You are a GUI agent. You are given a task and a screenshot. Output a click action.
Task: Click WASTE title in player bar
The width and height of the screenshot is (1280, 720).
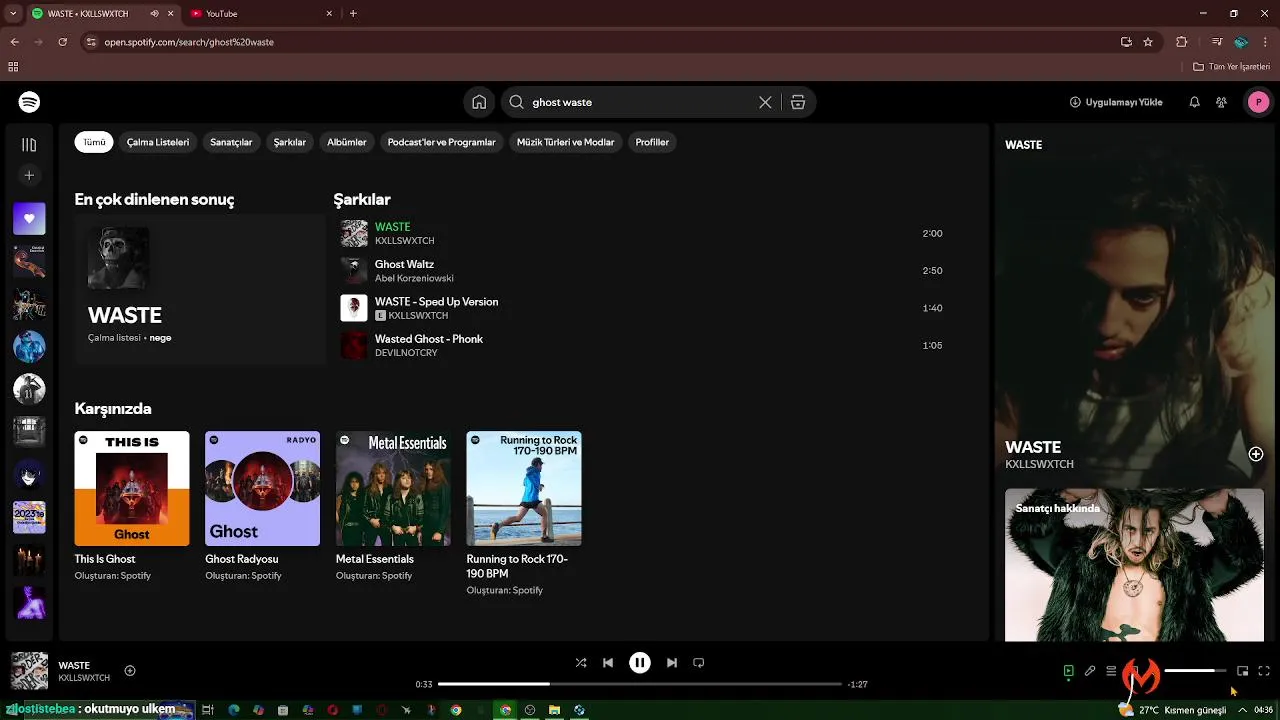click(x=74, y=665)
